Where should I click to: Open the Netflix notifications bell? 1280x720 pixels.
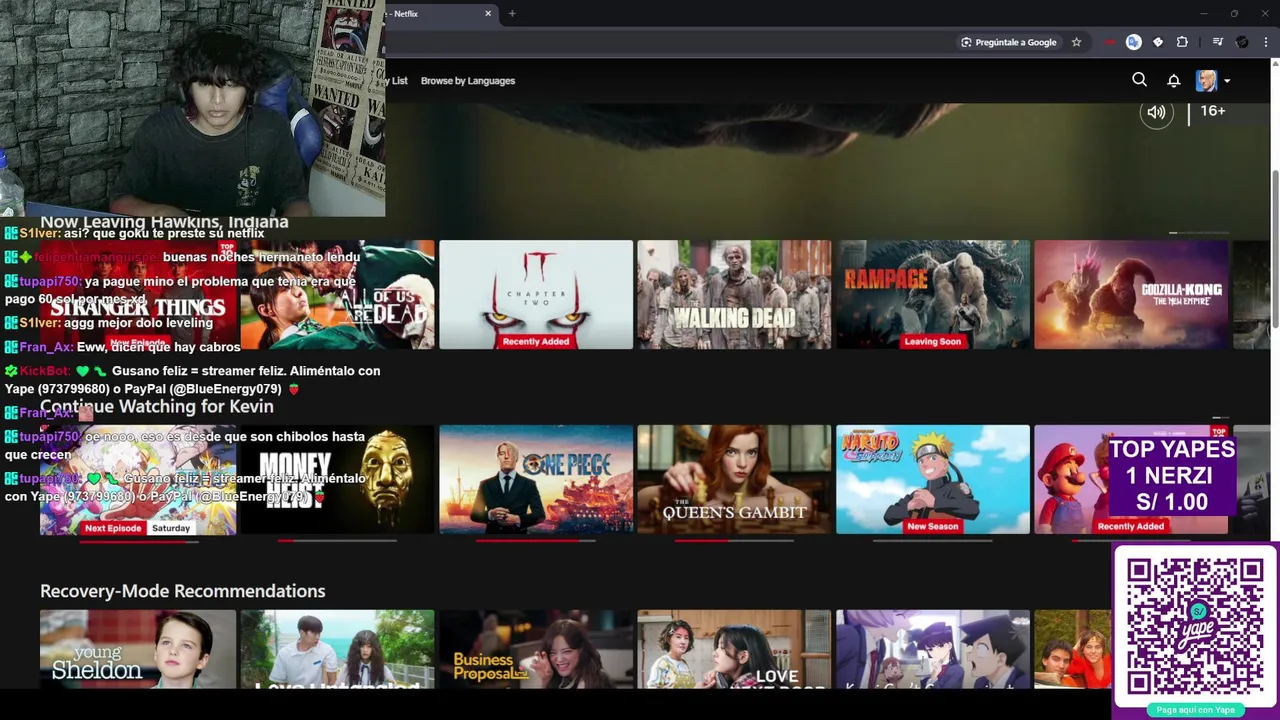[x=1174, y=80]
